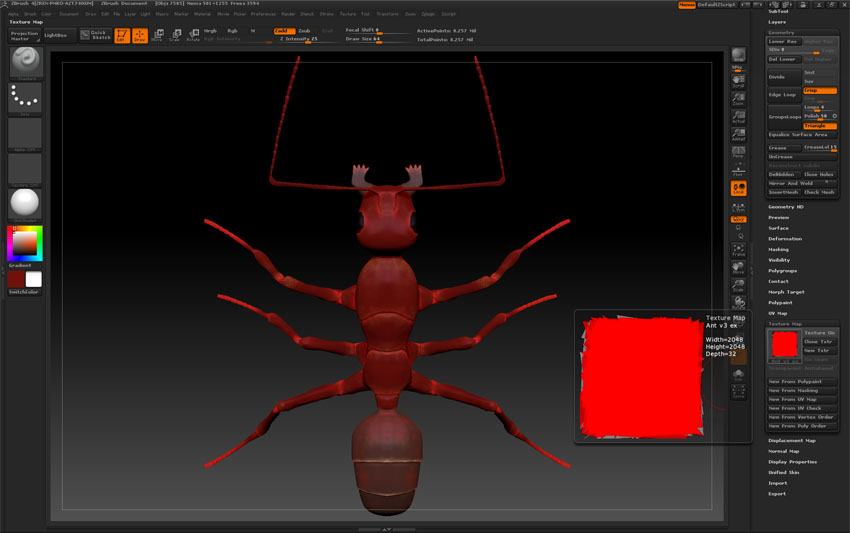
Task: Toggle Local transformations button
Action: pyautogui.click(x=738, y=188)
